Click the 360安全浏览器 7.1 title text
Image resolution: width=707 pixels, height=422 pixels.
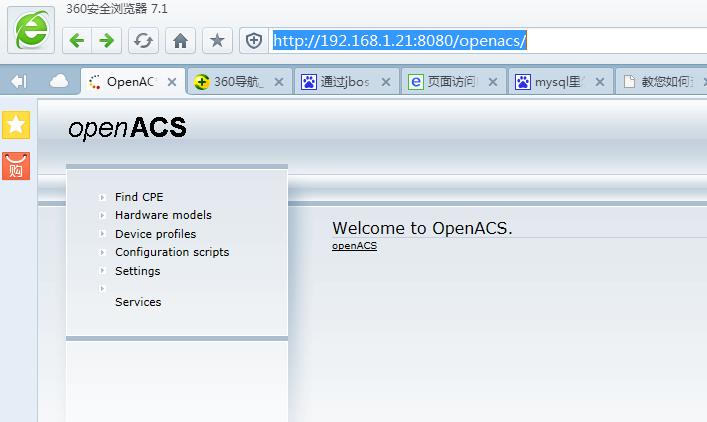[x=117, y=9]
